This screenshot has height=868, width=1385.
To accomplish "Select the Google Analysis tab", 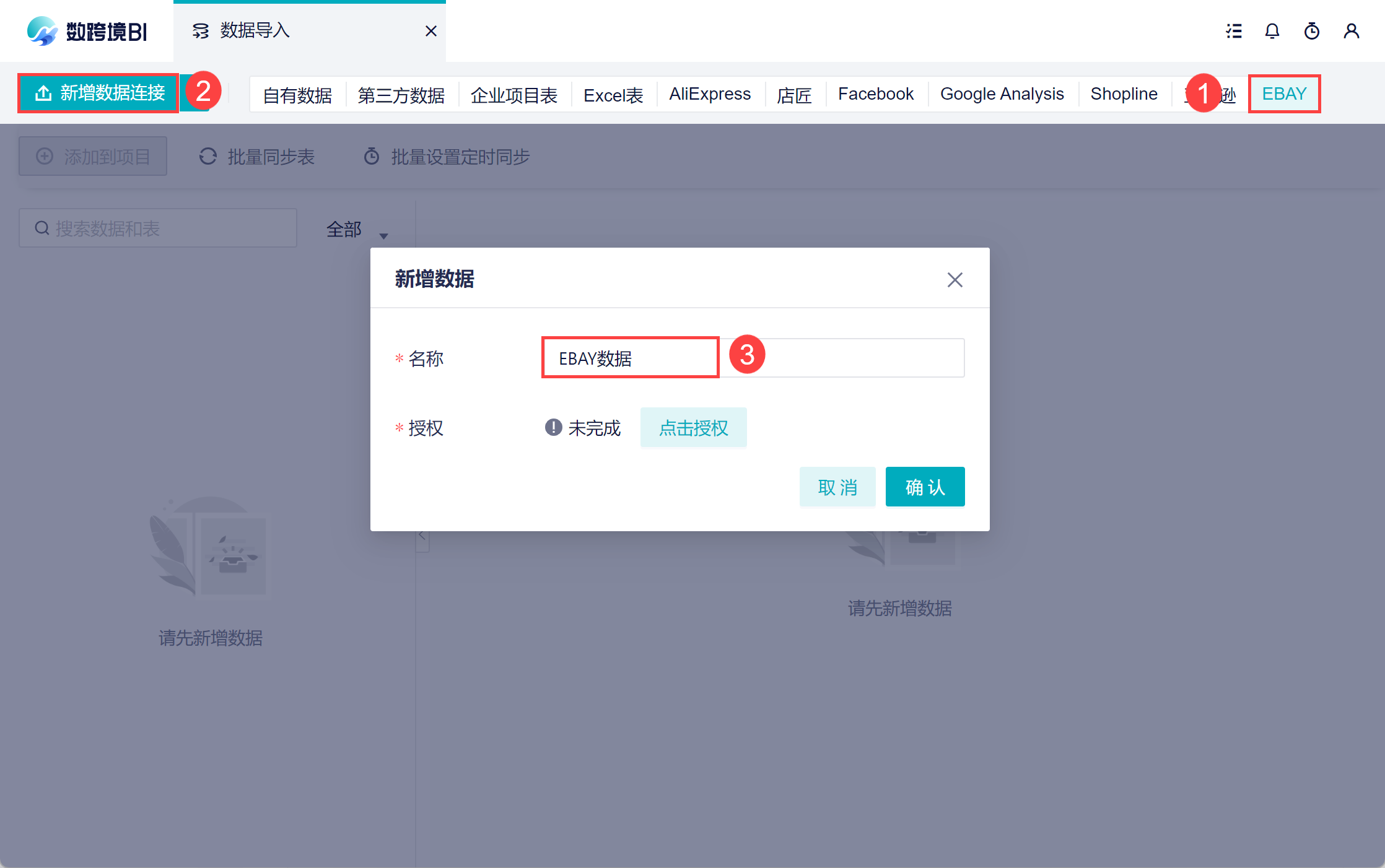I will 1002,94.
